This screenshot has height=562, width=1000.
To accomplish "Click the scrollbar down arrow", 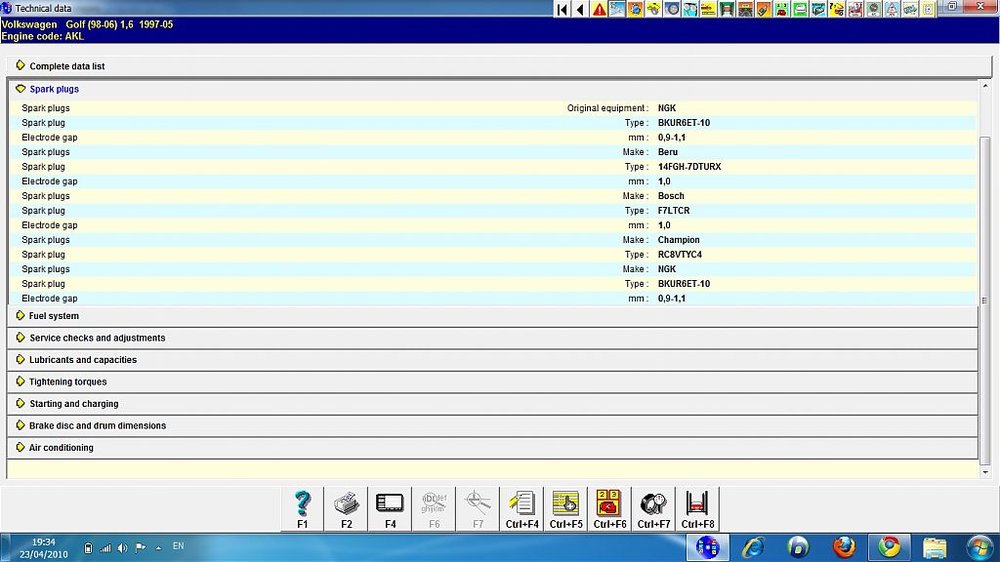I will [x=985, y=473].
